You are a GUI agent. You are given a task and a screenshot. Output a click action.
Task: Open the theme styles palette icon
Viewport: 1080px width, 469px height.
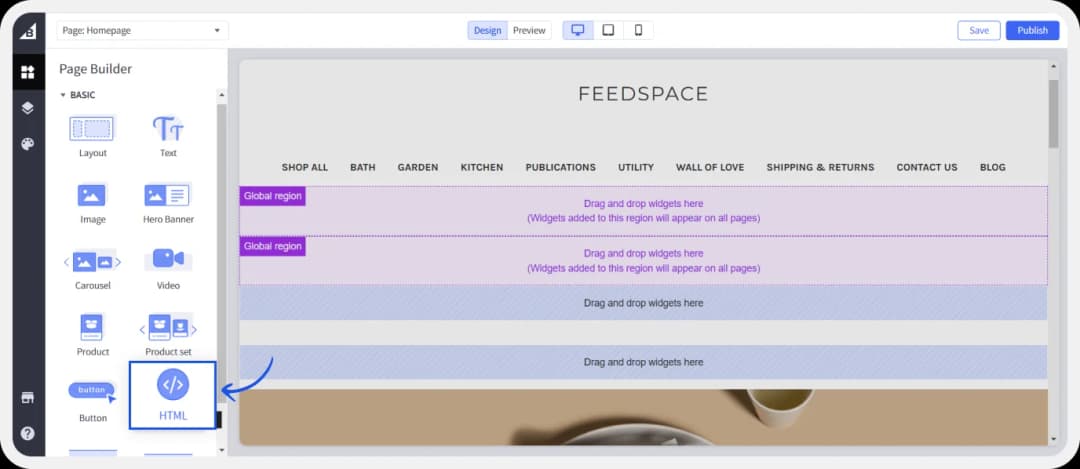[28, 144]
